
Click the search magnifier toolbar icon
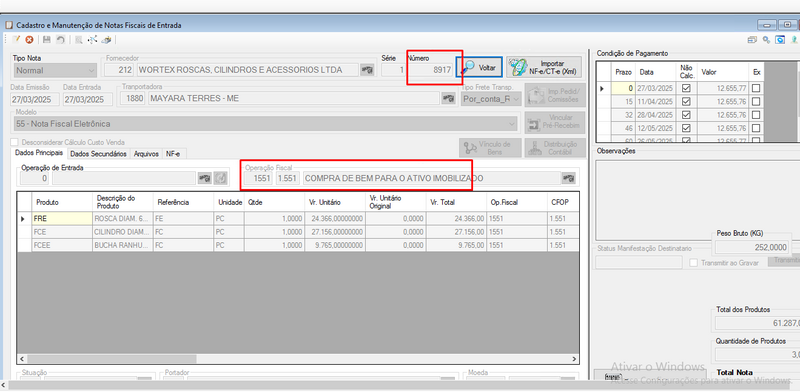point(79,39)
